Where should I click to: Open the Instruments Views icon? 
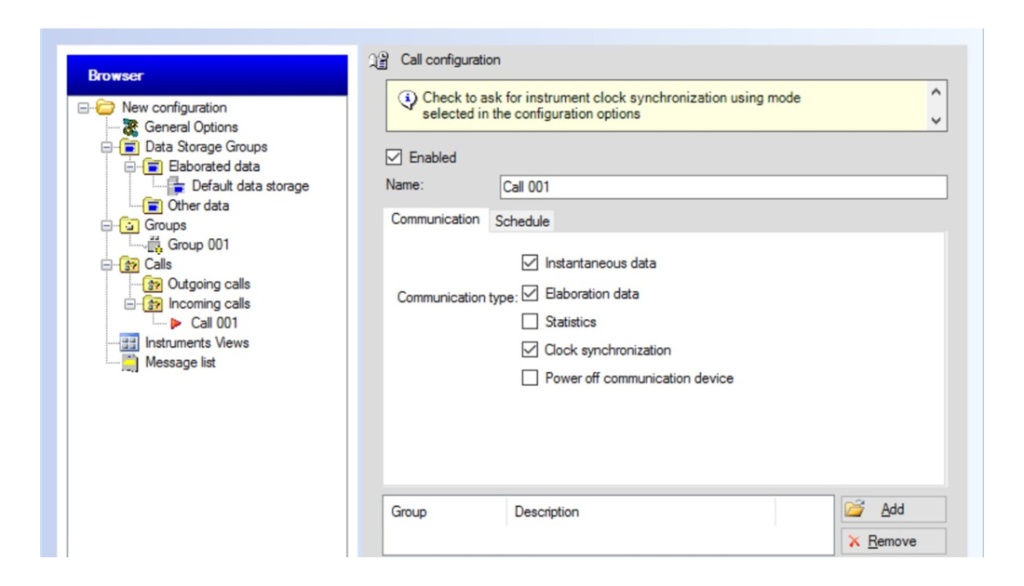click(130, 343)
